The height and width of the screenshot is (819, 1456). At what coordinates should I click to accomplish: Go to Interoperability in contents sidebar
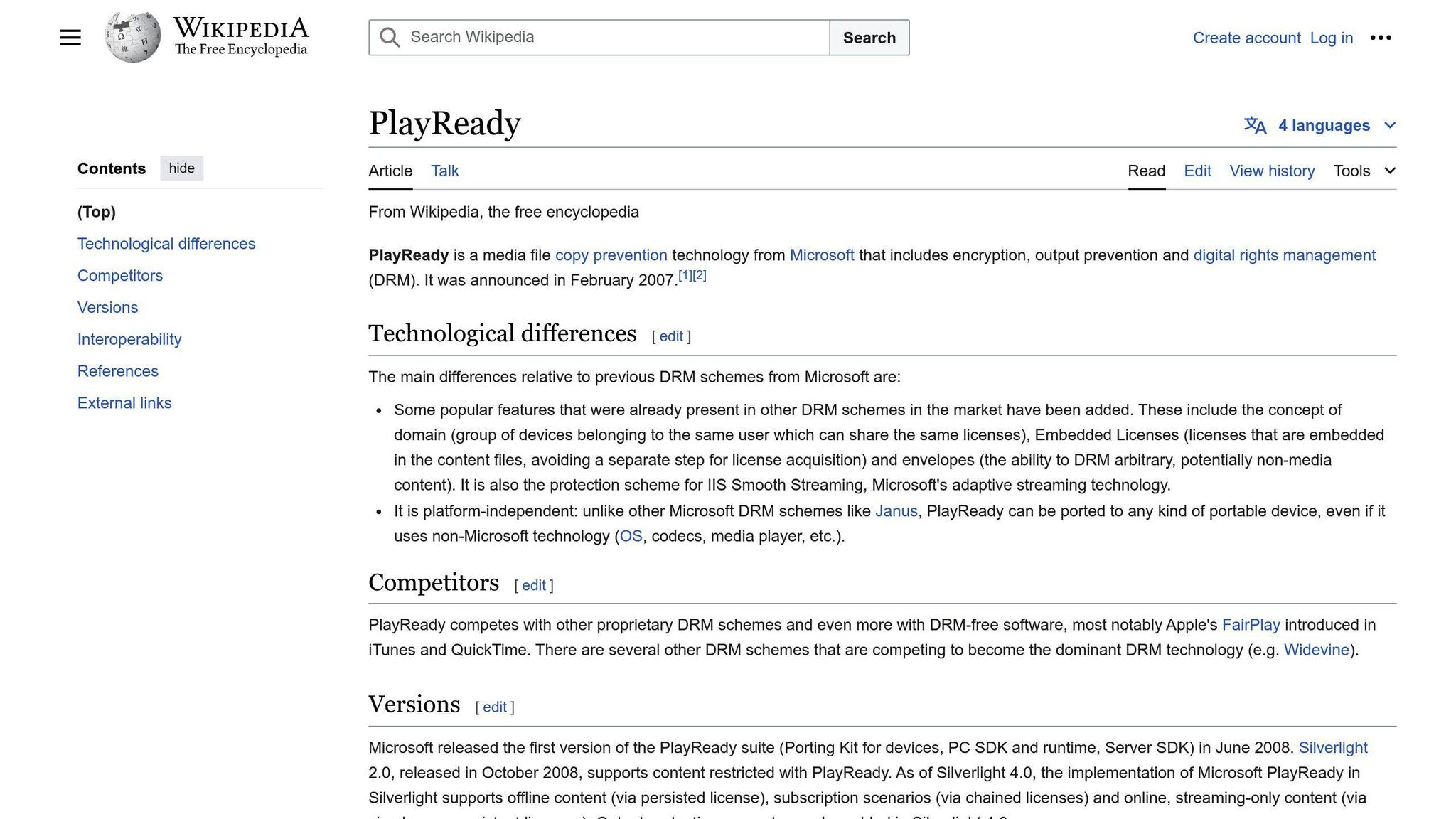(x=129, y=339)
